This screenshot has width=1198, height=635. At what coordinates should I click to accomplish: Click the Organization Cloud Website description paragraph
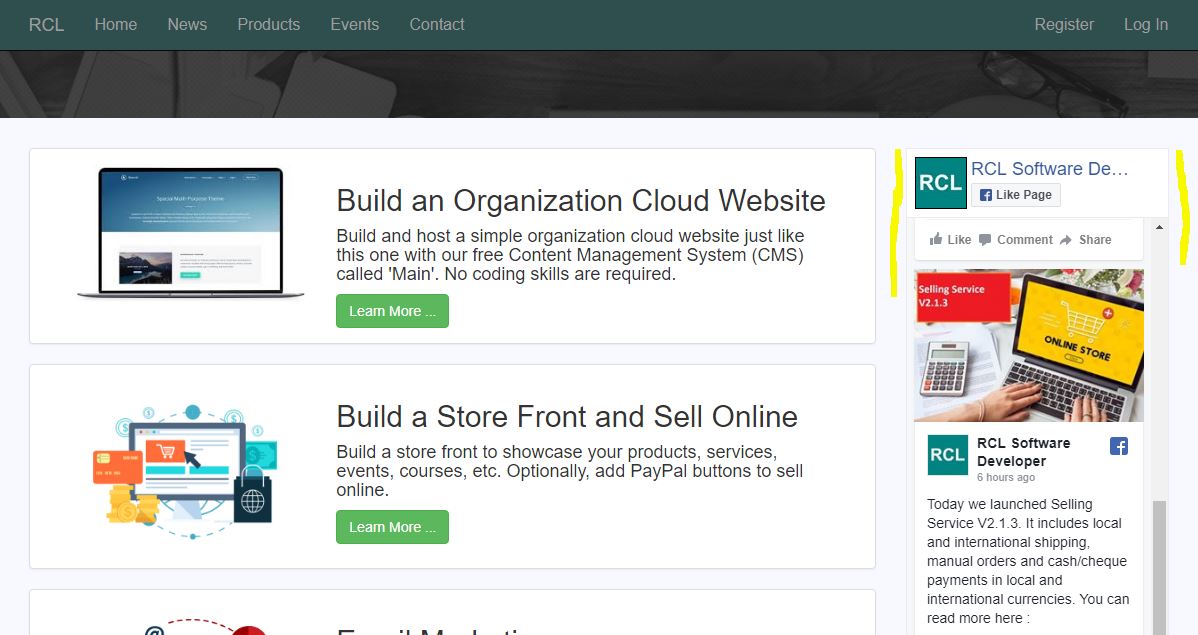click(570, 254)
